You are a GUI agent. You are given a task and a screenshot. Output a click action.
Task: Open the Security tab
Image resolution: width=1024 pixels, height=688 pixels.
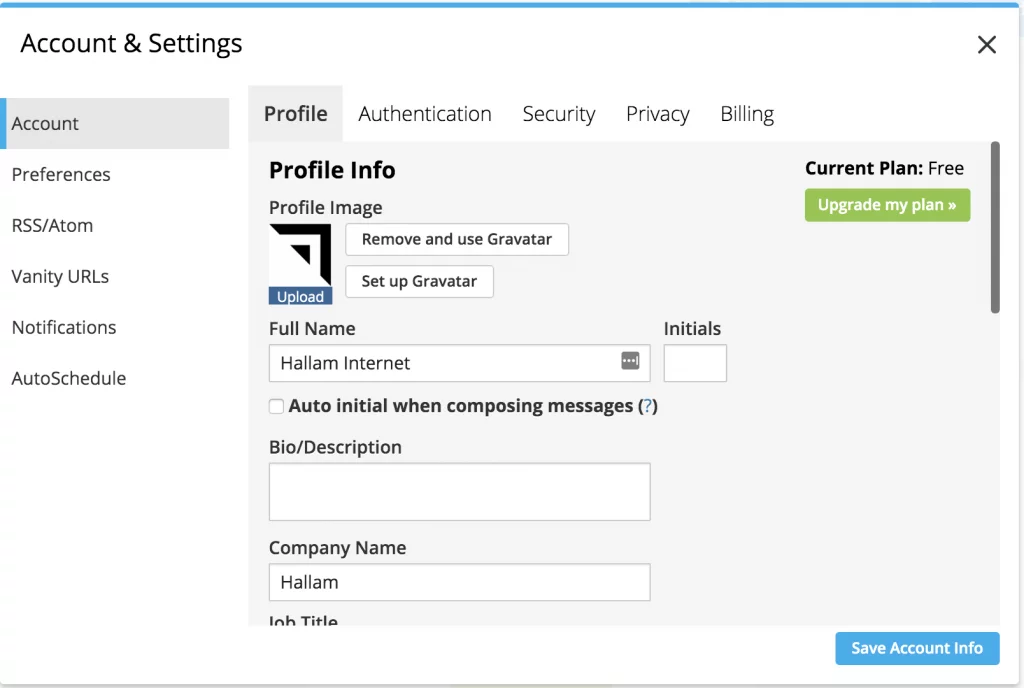coord(559,114)
